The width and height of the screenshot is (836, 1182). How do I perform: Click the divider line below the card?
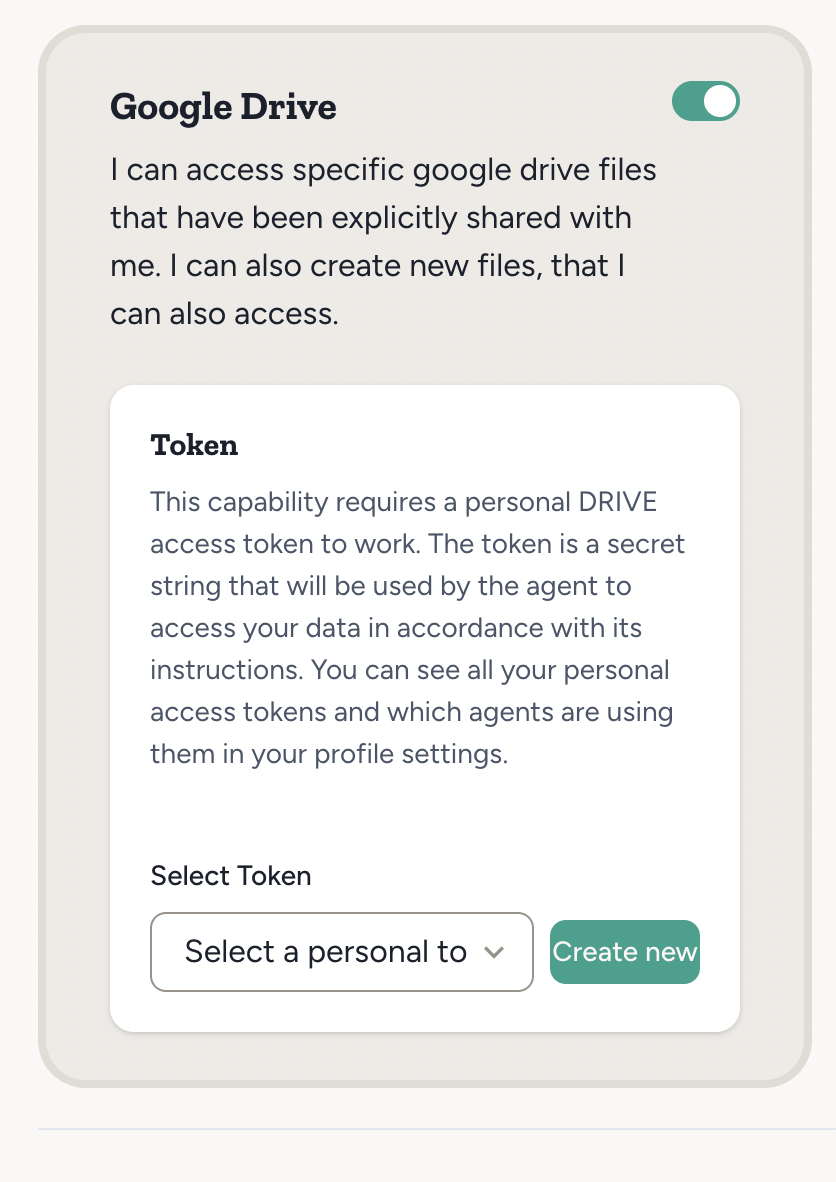coord(418,1131)
